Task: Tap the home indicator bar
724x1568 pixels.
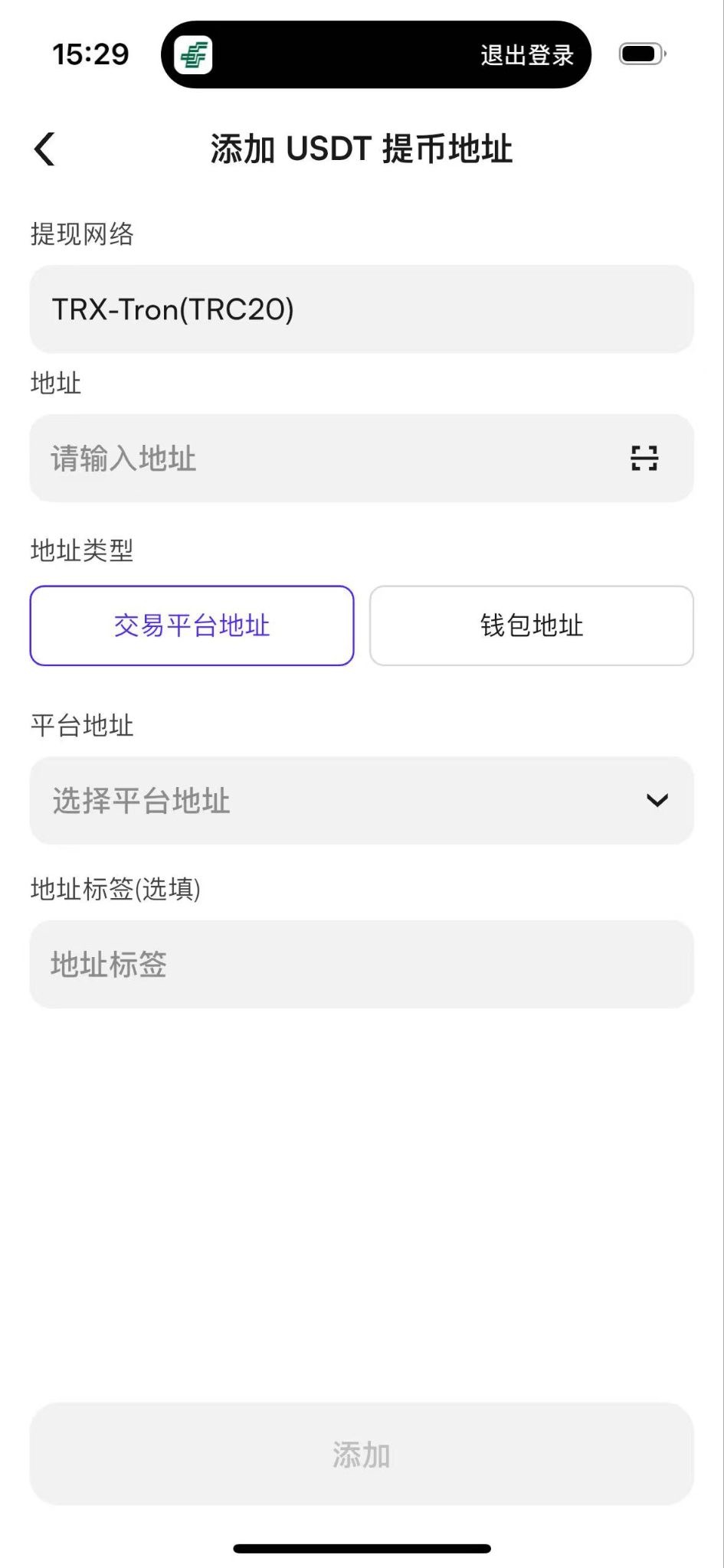Action: [362, 1548]
